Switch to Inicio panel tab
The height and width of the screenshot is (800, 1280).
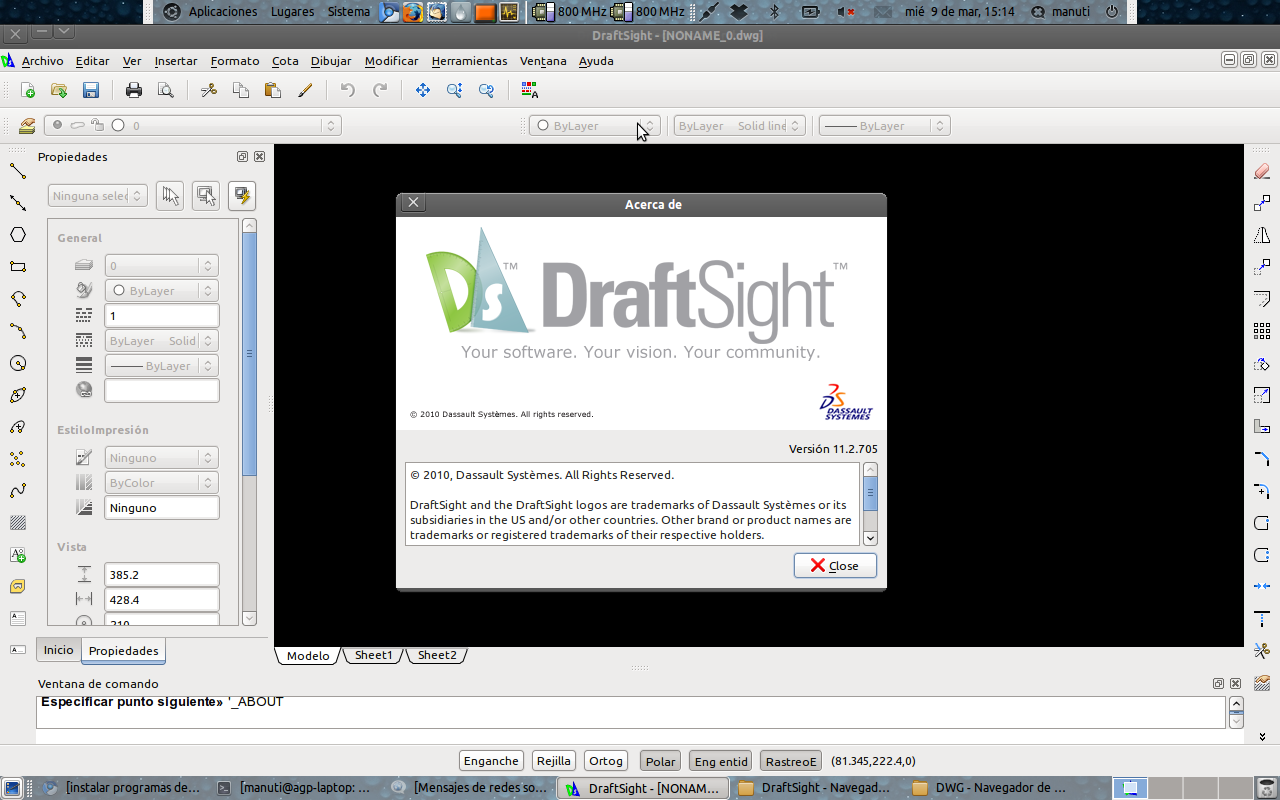pos(58,650)
